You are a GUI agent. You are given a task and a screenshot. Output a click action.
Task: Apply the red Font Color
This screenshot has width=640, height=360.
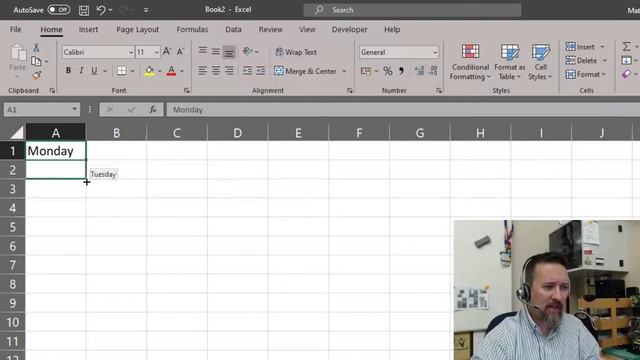171,71
